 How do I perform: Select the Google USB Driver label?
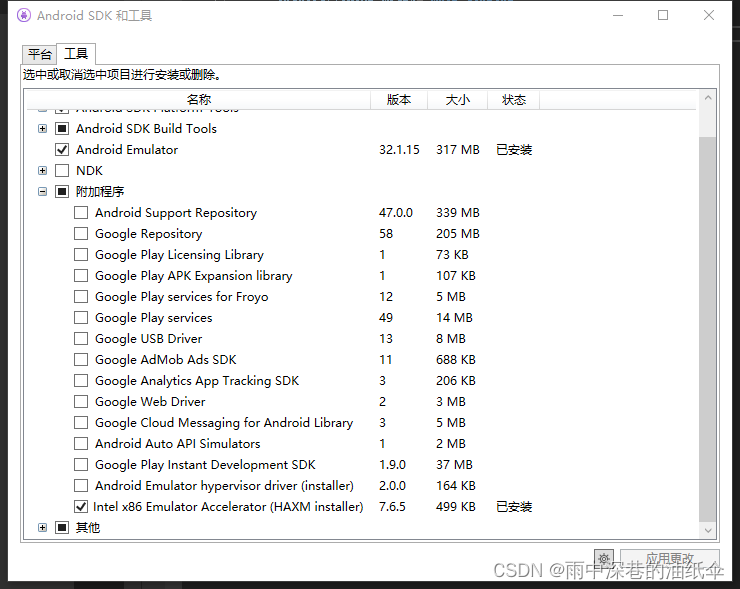tap(149, 338)
